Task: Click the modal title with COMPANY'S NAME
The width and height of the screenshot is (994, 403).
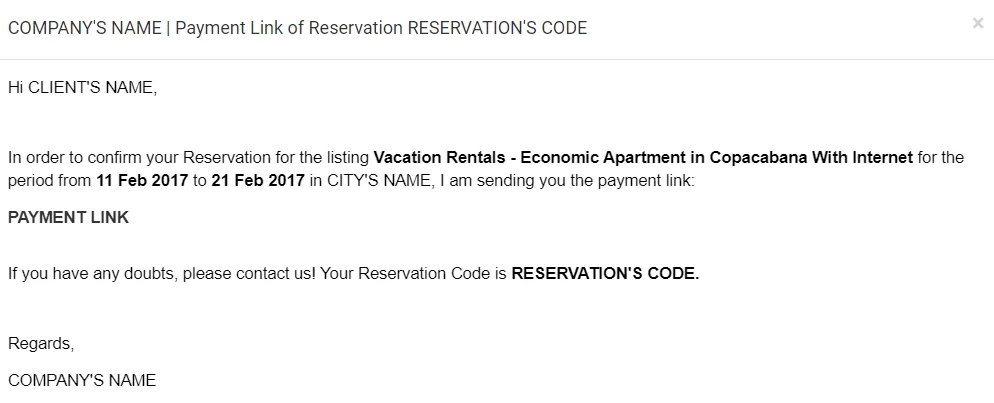Action: point(85,28)
